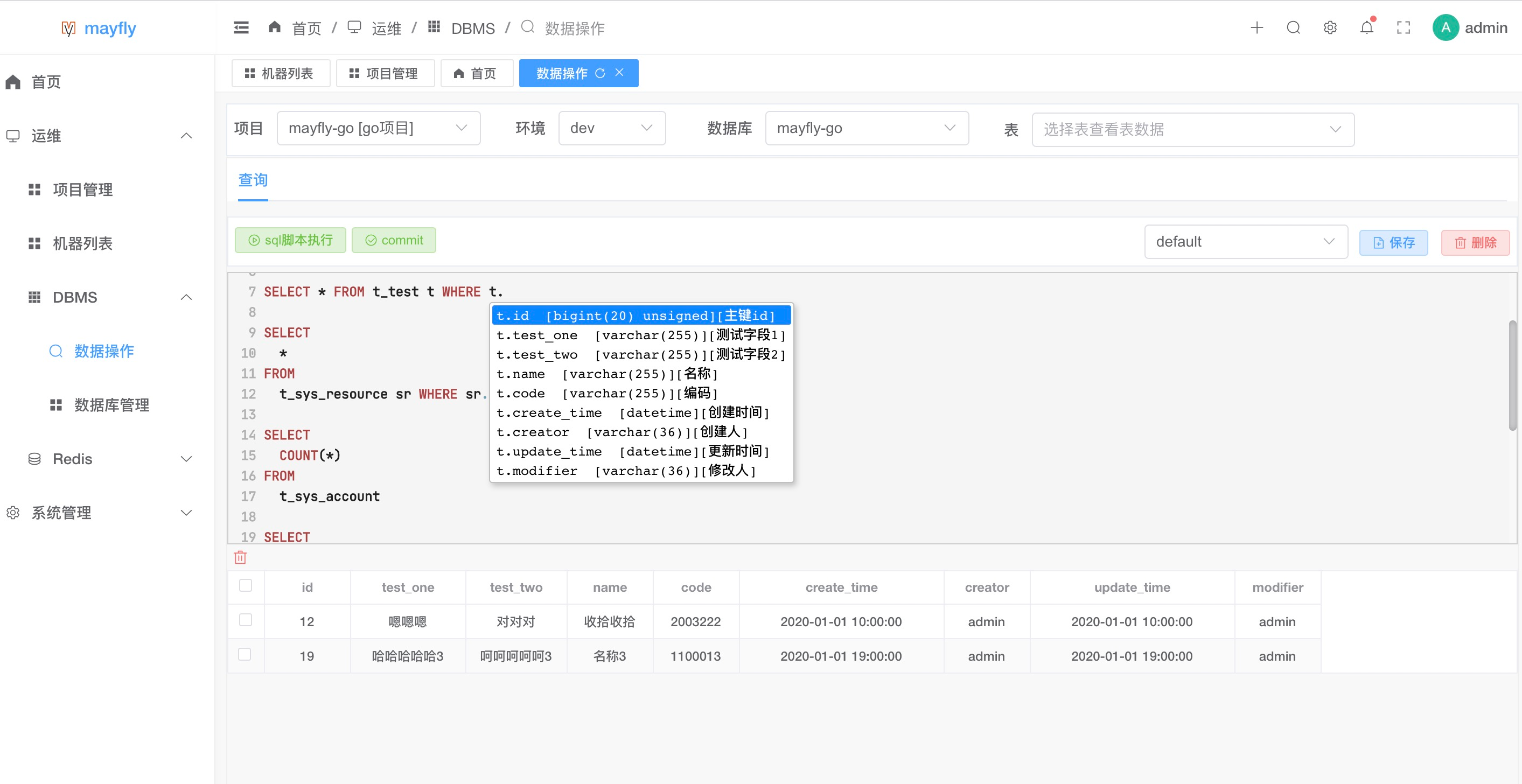Open search via the magnifier icon in the header
Image resolution: width=1522 pixels, height=784 pixels.
1293,28
